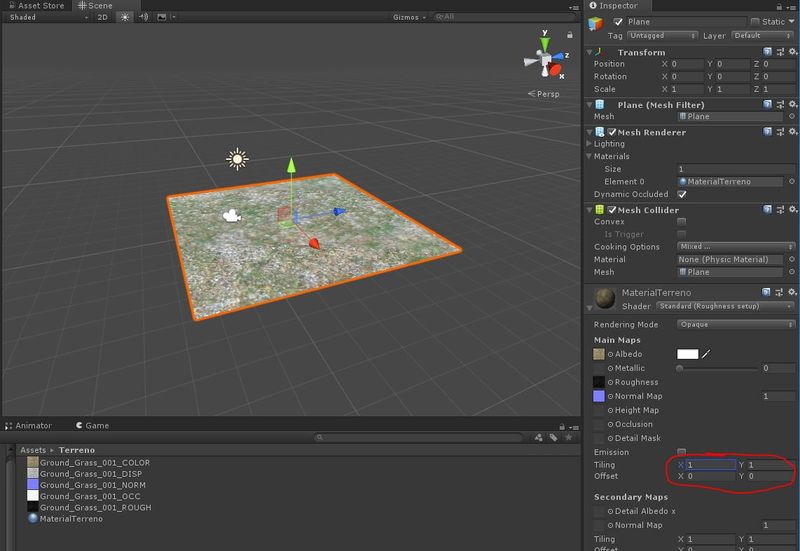Click the Albedo white color swatch
The height and width of the screenshot is (551, 800).
(687, 354)
